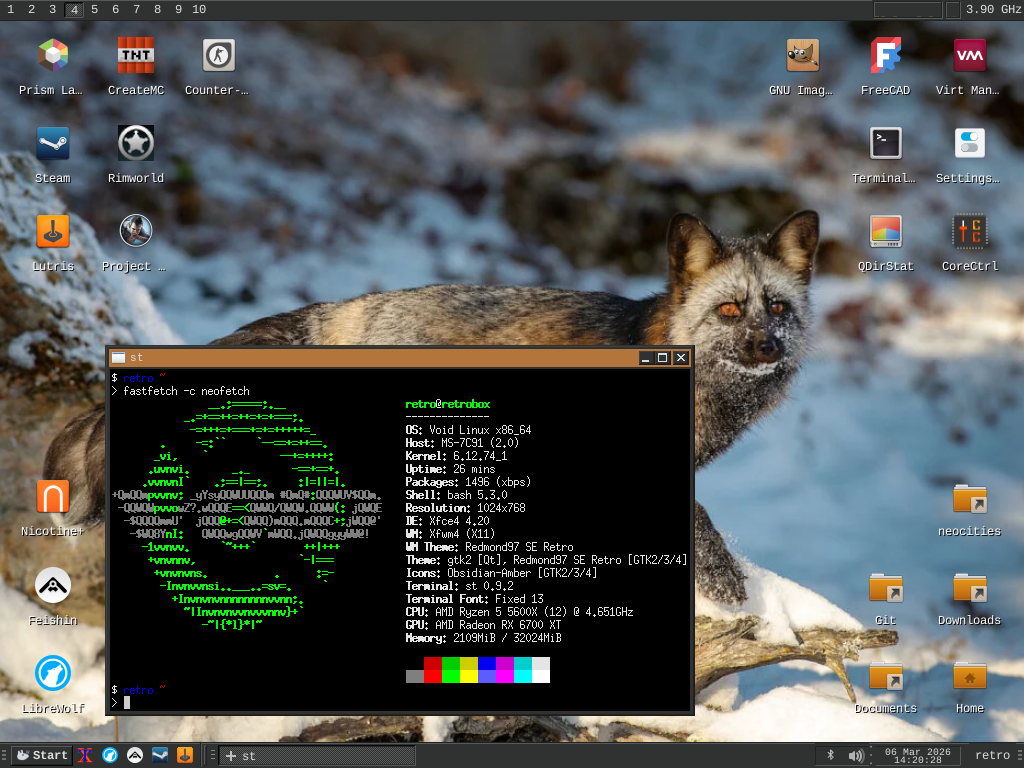
Task: Open the LibreWolf browser desktop icon
Action: 52,674
